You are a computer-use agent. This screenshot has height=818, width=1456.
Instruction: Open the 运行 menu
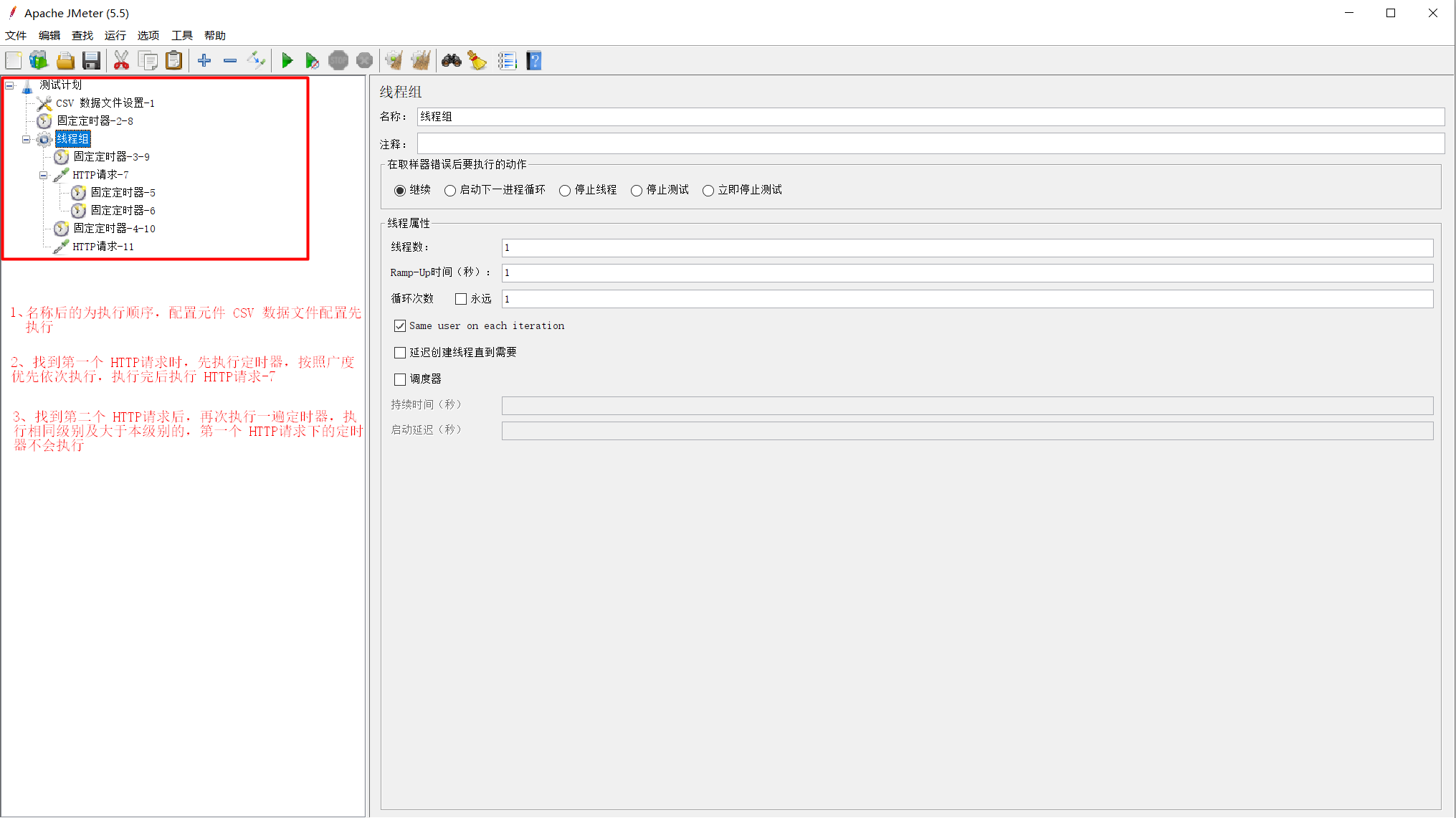[115, 36]
